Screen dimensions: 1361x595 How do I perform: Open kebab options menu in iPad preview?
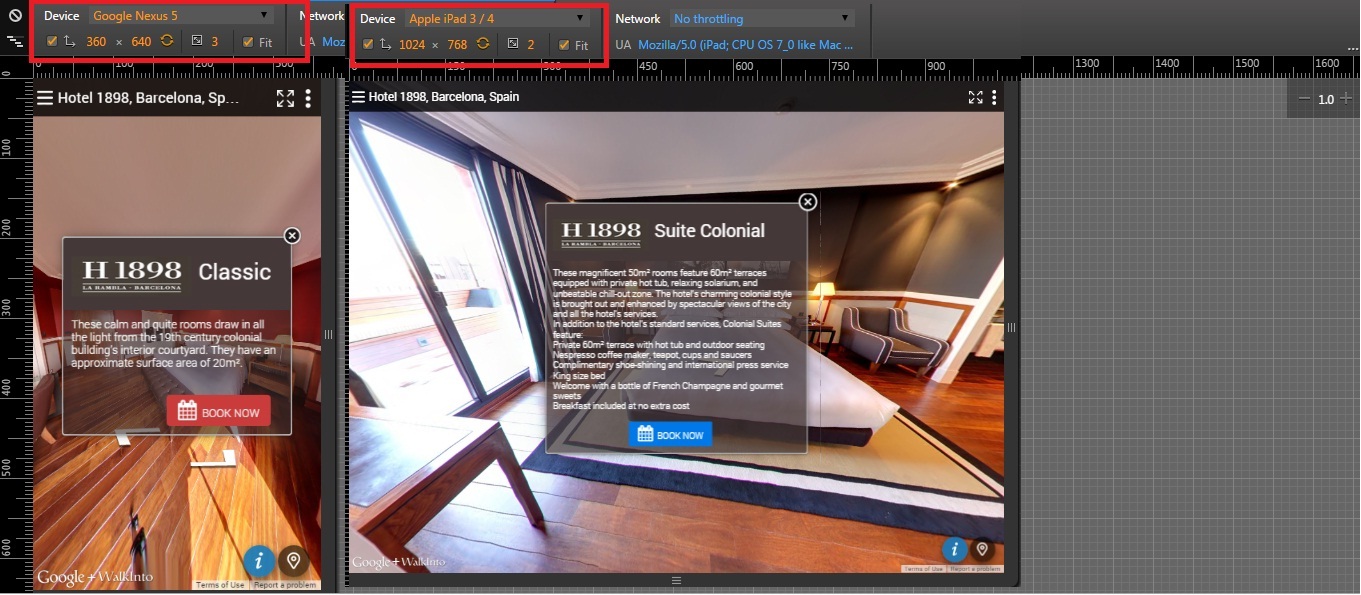coord(994,97)
